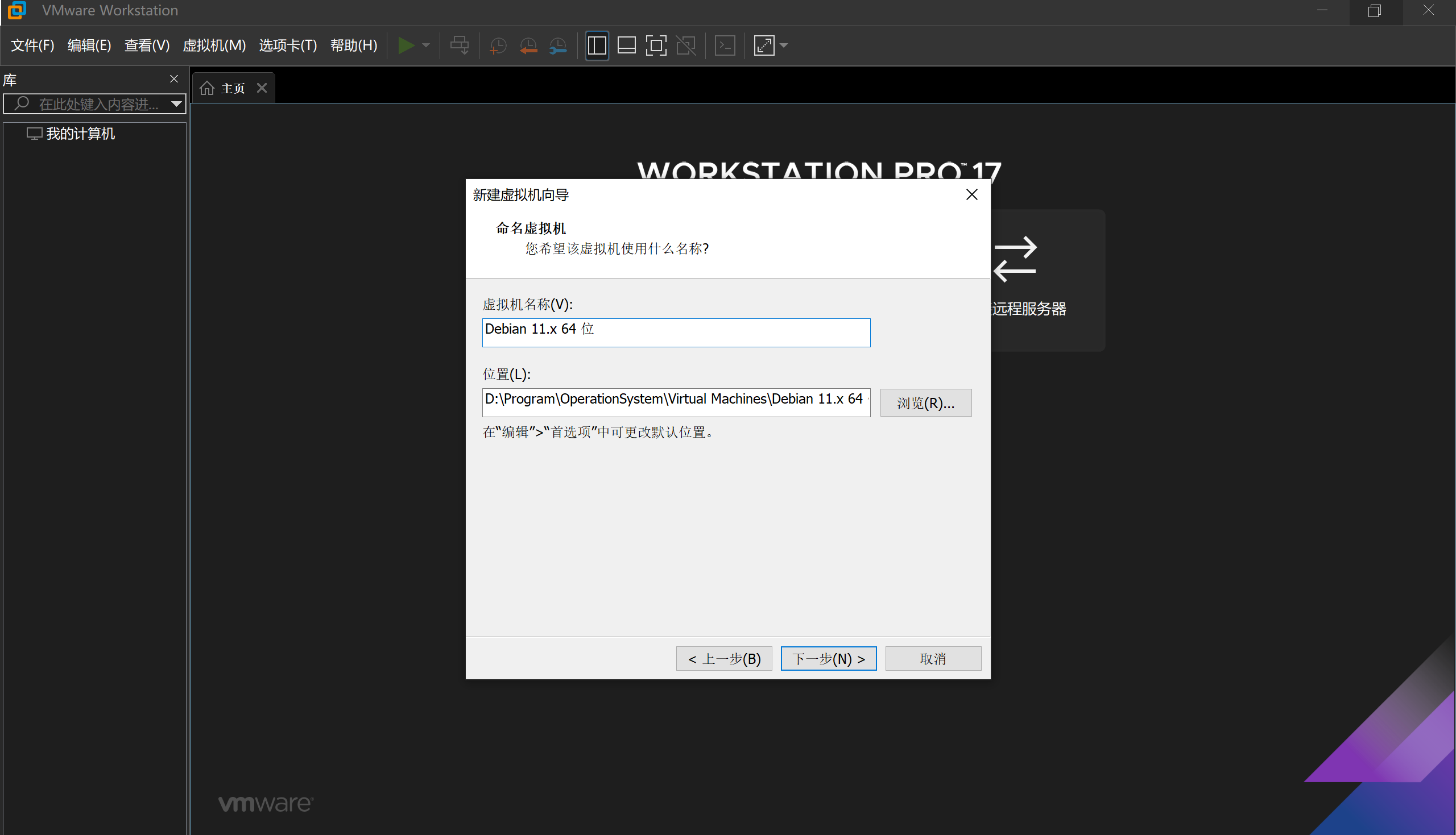Screen dimensions: 1456x835
Task: Click the stretch guest display icon
Action: pos(764,45)
